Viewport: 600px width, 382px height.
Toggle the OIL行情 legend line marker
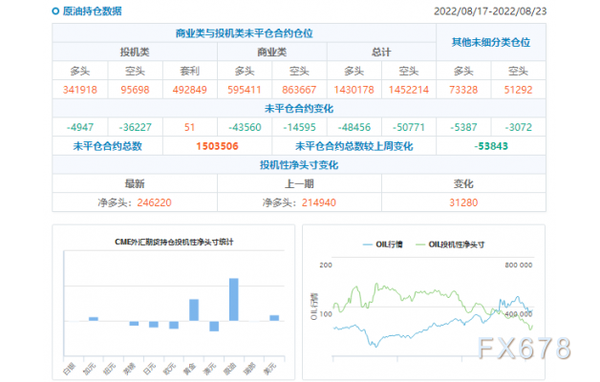click(x=368, y=244)
